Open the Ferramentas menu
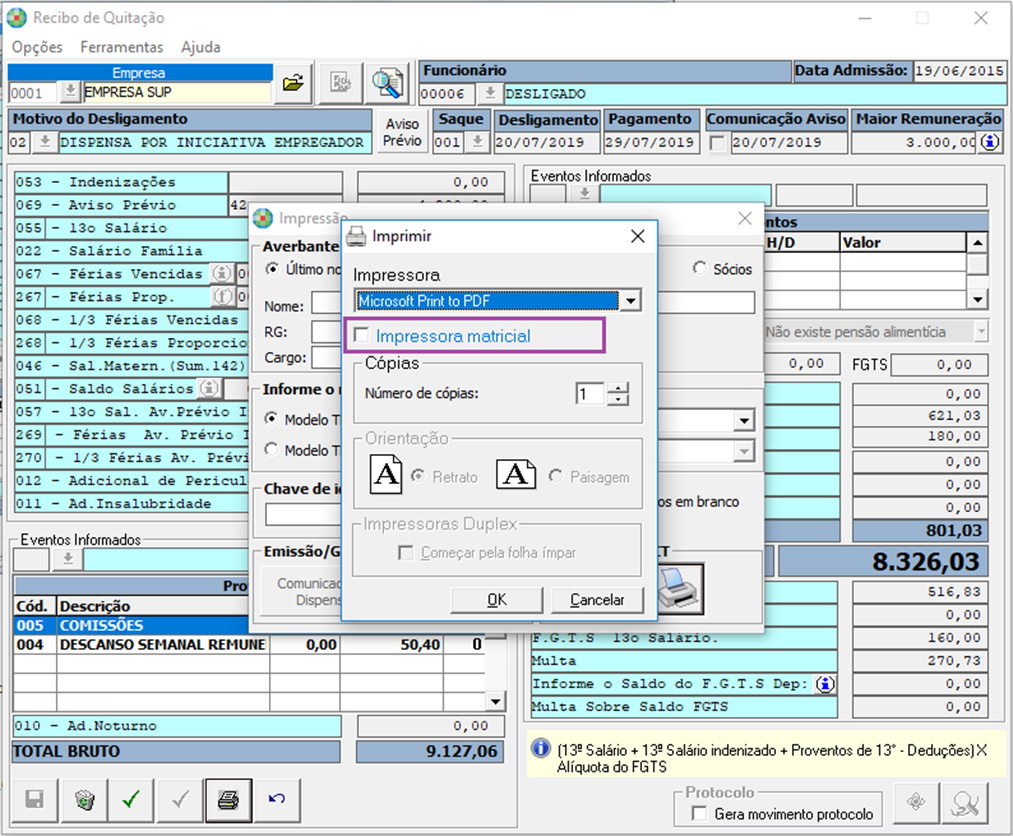The image size is (1013, 836). pyautogui.click(x=121, y=47)
